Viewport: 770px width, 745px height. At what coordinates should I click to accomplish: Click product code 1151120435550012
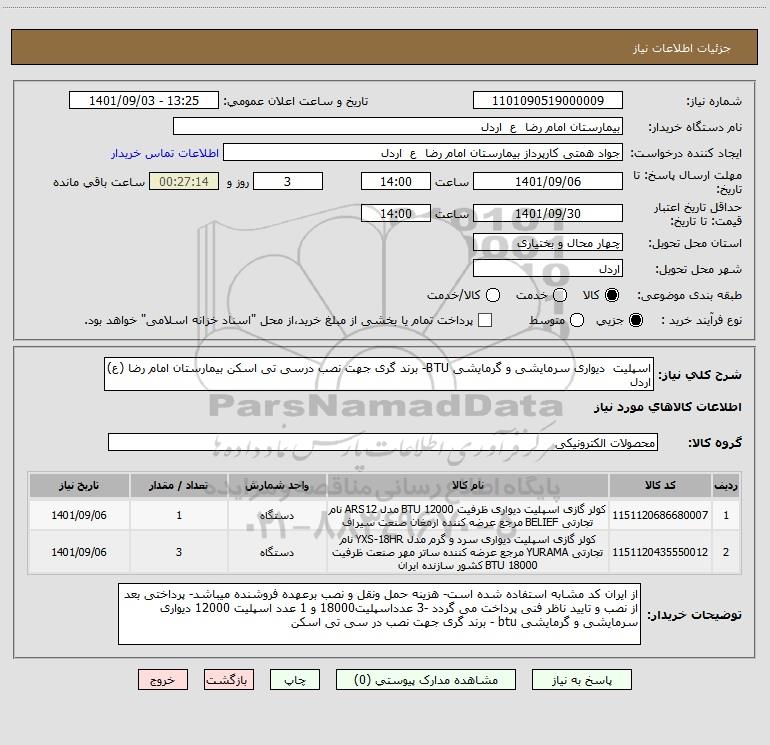(660, 552)
